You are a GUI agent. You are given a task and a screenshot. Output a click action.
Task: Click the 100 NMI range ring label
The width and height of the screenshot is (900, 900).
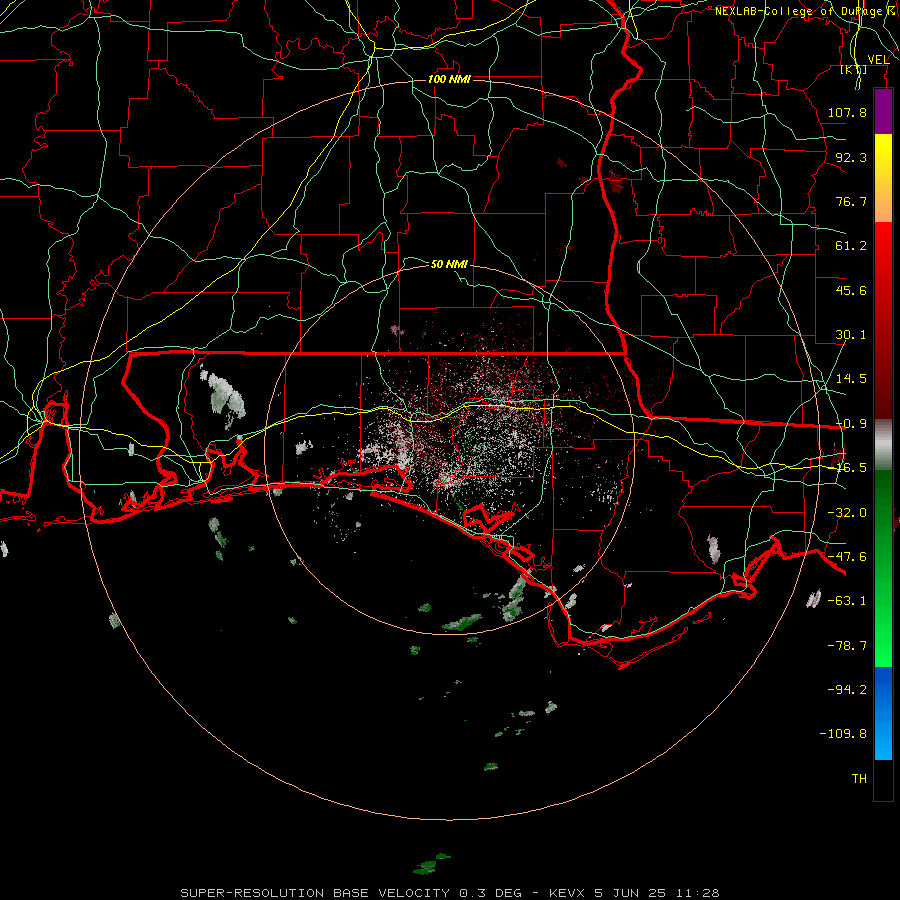click(x=449, y=79)
